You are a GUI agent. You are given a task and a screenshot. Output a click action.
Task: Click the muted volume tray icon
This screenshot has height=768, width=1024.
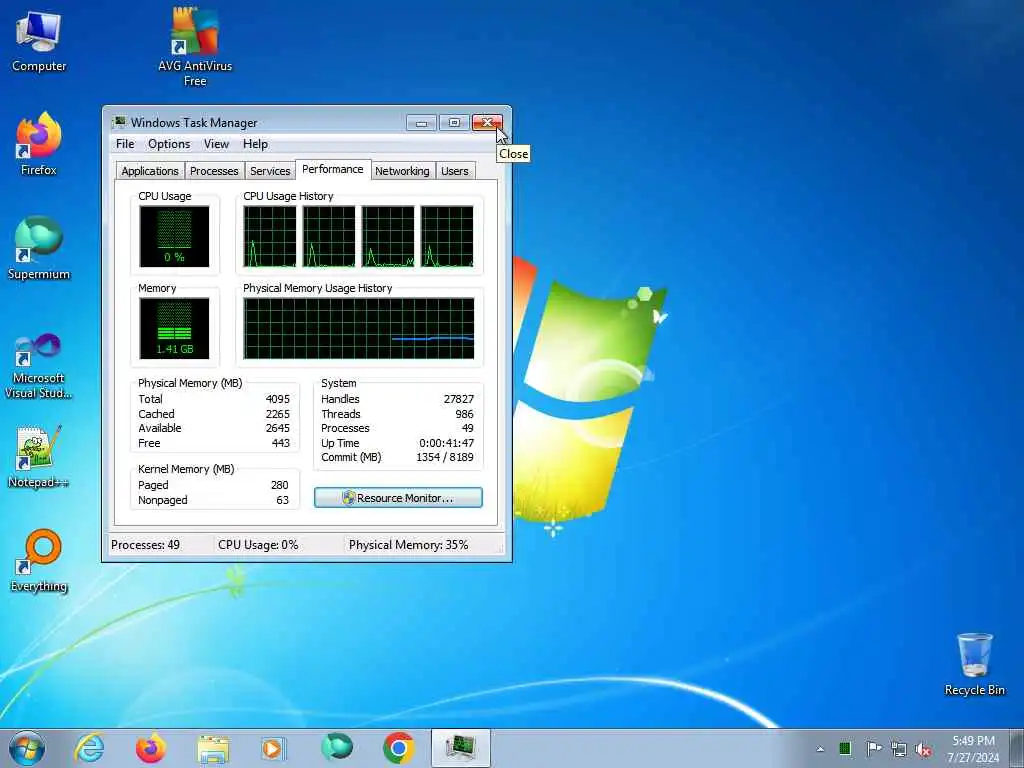[923, 750]
